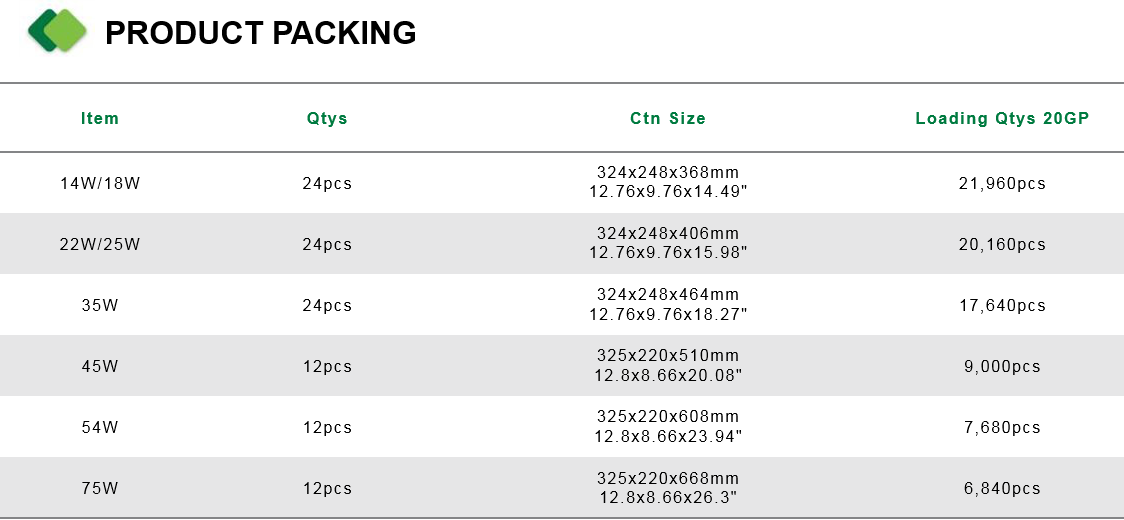Select the 324x248x464mm carton size cell
This screenshot has width=1124, height=520.
668,304
